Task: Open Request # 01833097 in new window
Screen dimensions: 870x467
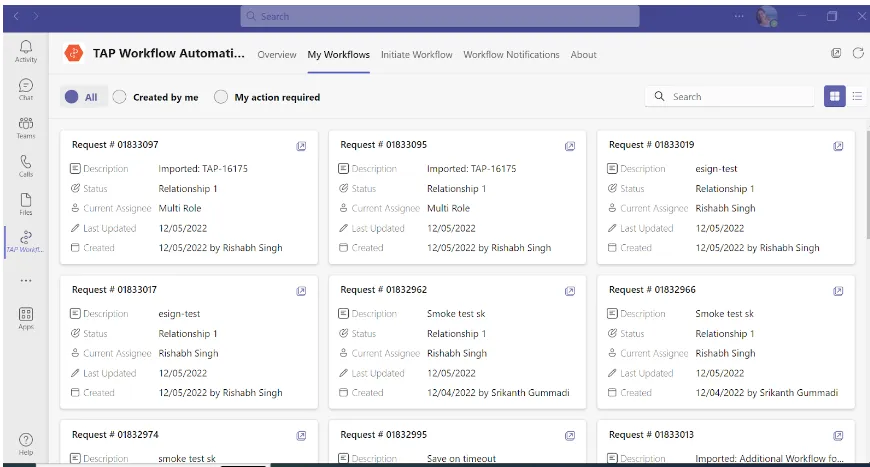Action: (x=301, y=146)
